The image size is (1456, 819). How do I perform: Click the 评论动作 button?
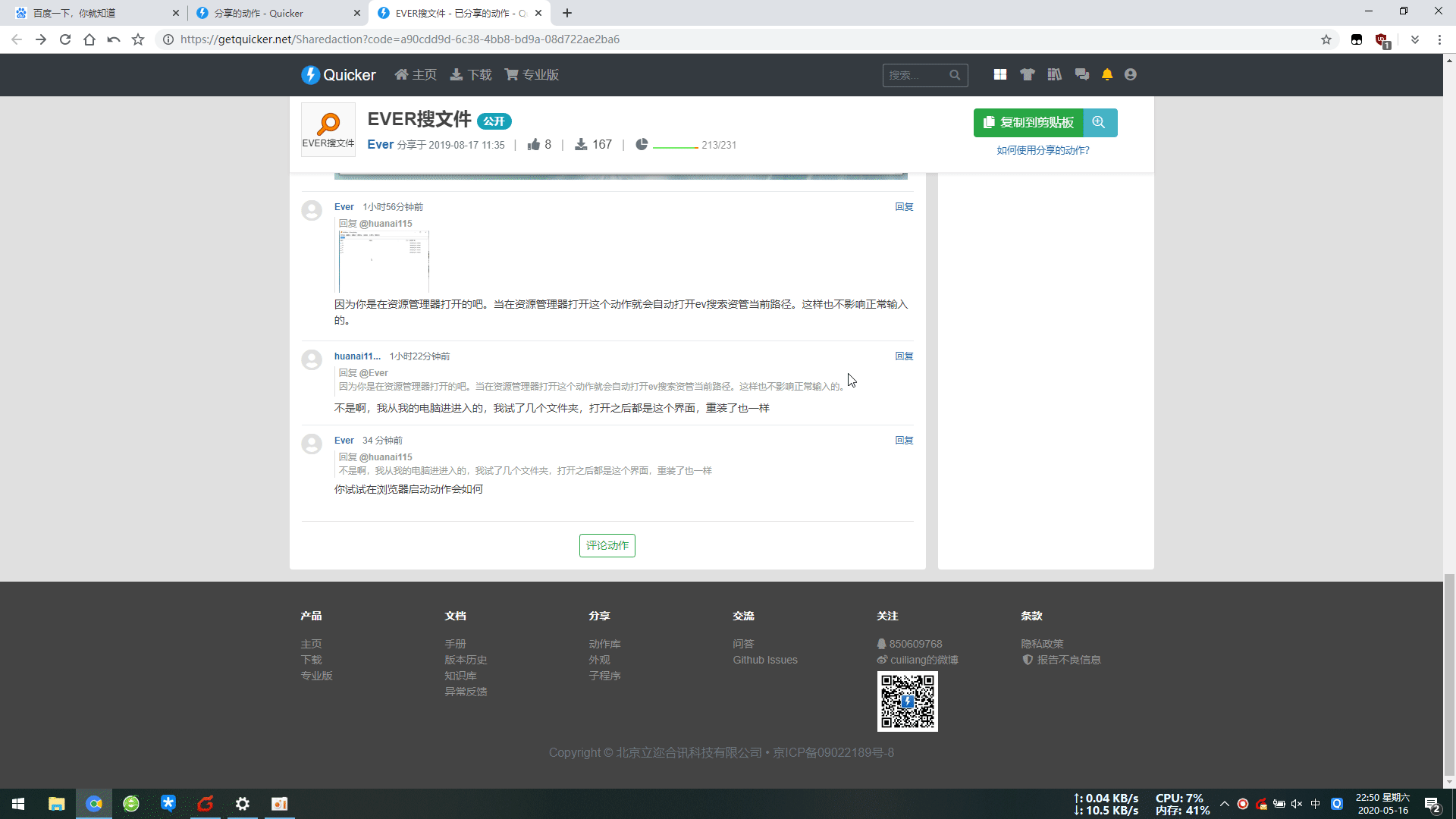(607, 545)
